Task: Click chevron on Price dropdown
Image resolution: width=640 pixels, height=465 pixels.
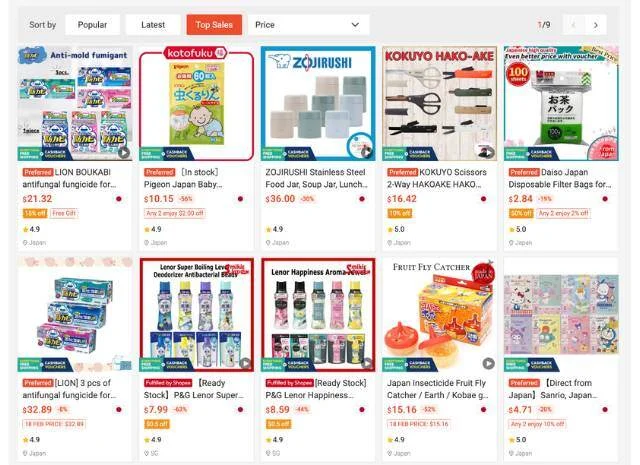Action: point(355,25)
